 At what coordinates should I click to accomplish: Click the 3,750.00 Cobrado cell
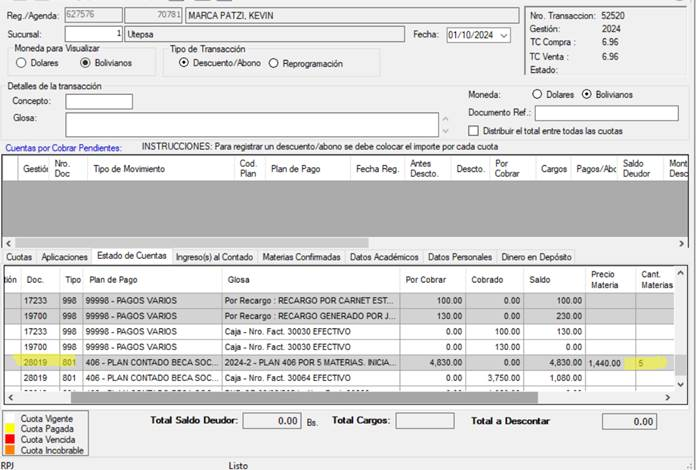(495, 378)
